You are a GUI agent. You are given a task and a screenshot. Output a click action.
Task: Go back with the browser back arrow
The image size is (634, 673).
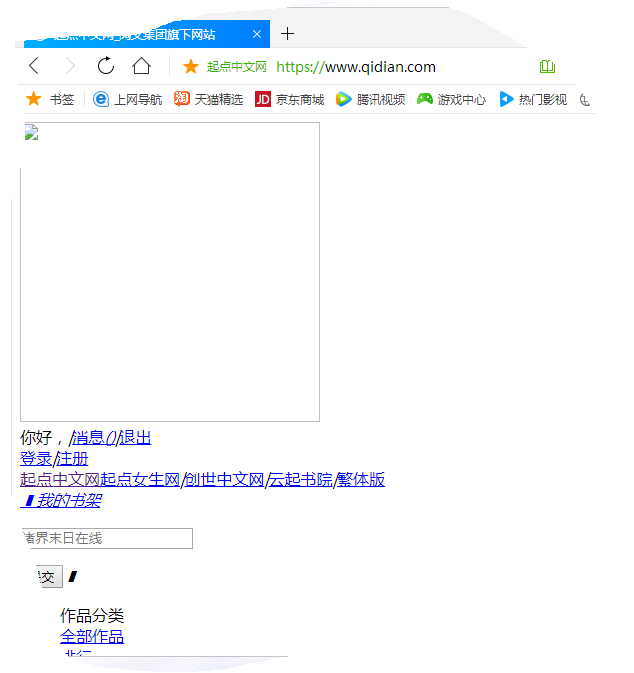34,67
